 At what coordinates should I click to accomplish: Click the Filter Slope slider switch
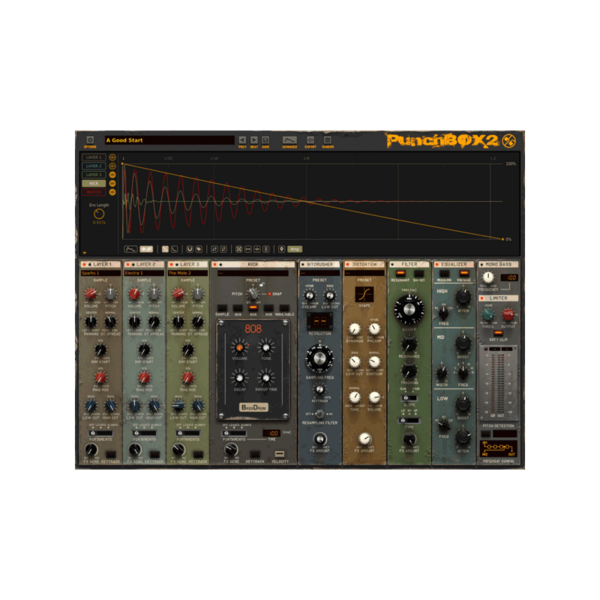click(x=409, y=398)
